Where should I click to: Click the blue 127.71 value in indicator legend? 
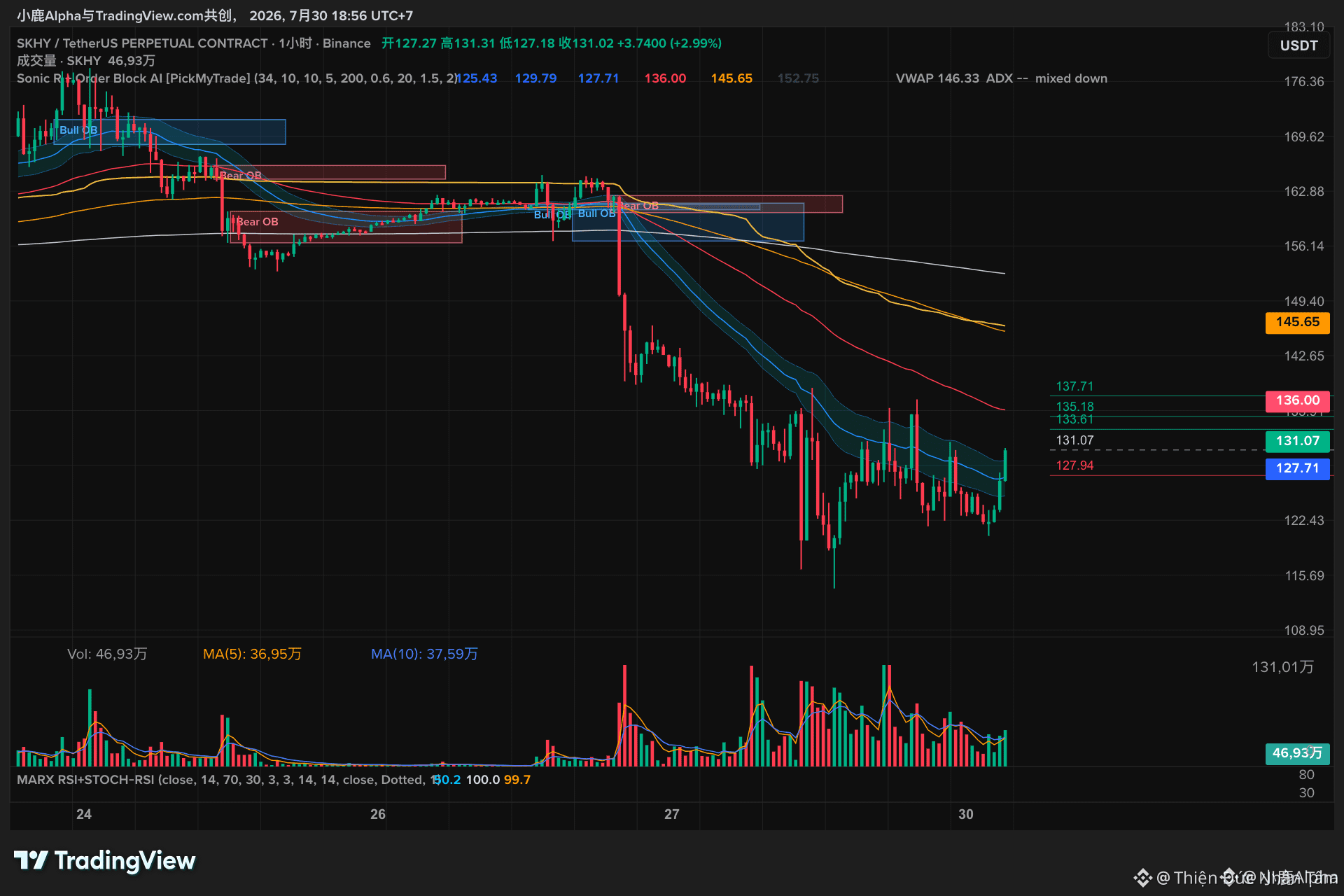pyautogui.click(x=598, y=78)
